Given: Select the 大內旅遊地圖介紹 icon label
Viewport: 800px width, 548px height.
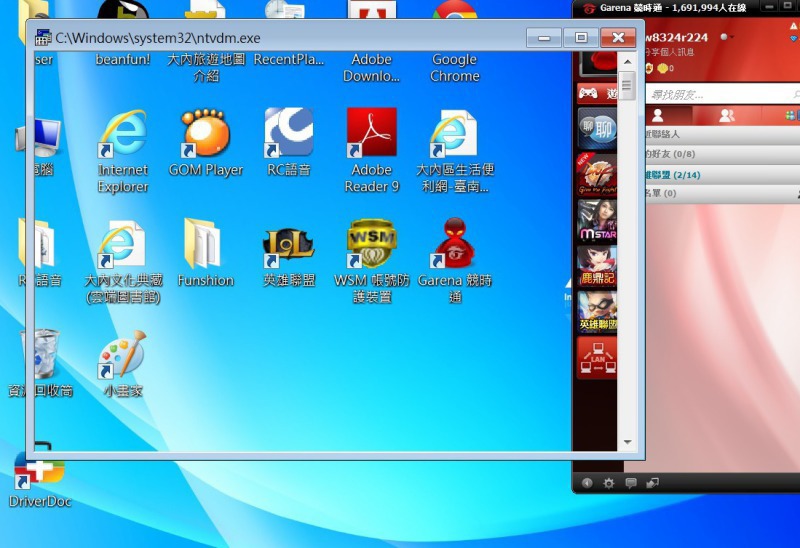Looking at the screenshot, I should tap(206, 67).
